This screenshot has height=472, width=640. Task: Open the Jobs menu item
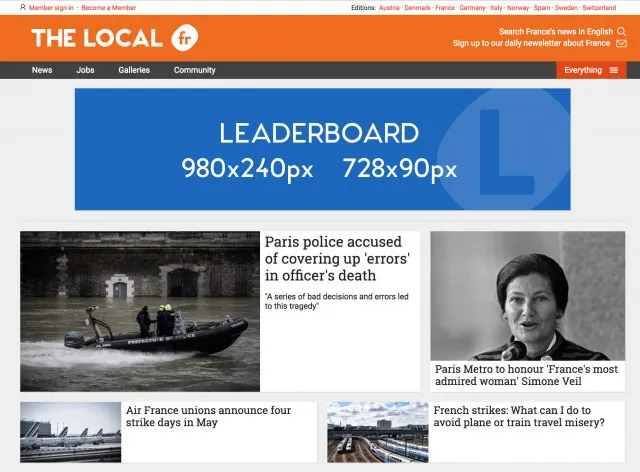(85, 70)
